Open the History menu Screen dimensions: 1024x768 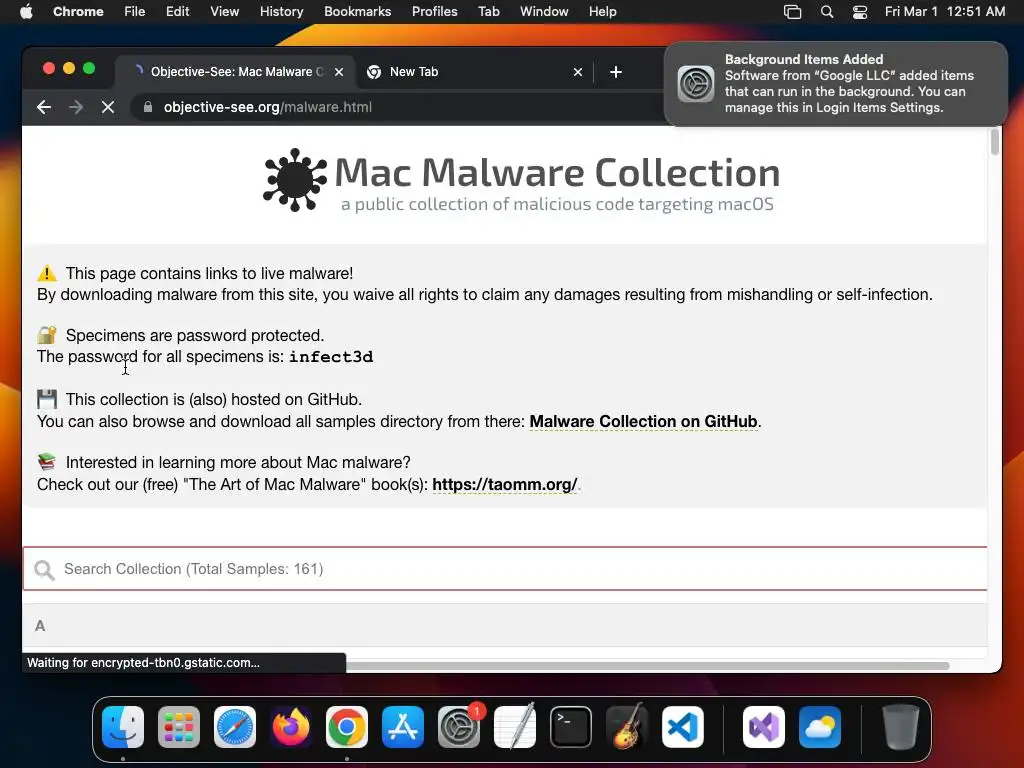click(281, 11)
